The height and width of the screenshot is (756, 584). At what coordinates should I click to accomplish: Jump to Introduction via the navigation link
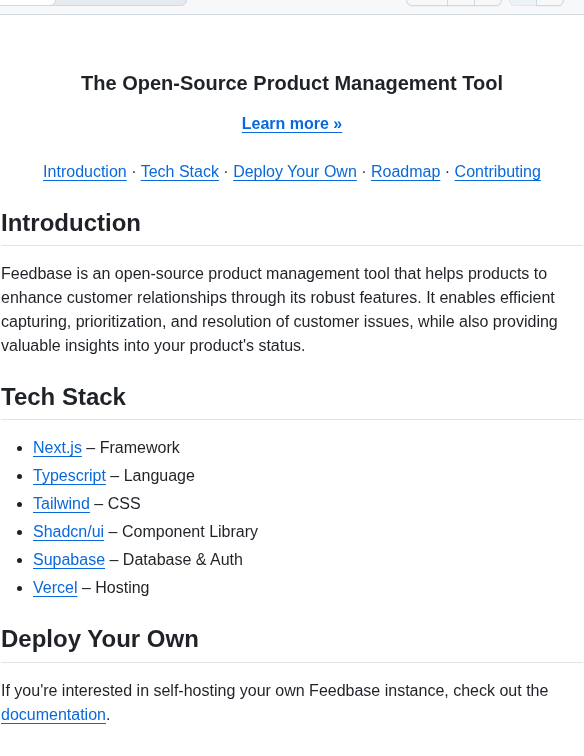click(x=85, y=172)
